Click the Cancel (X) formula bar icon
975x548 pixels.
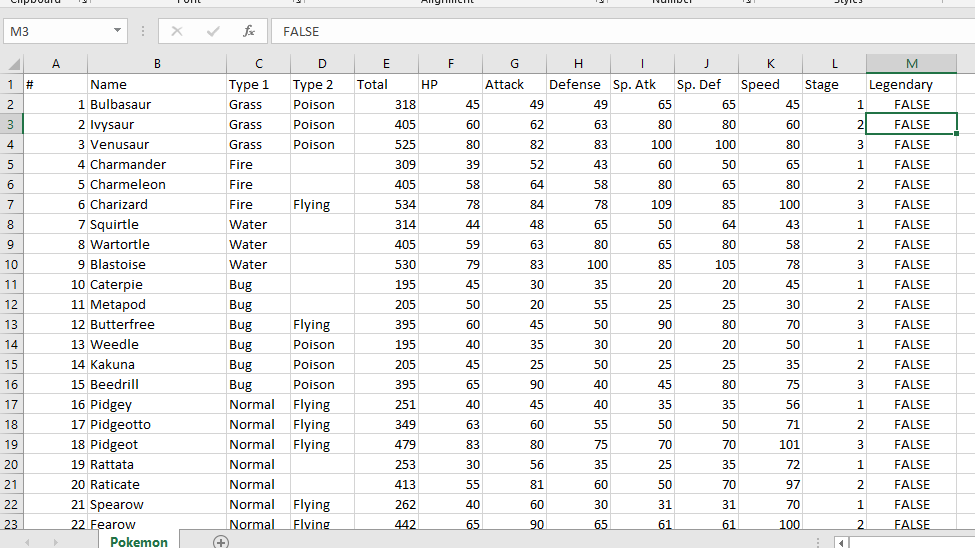point(177,31)
